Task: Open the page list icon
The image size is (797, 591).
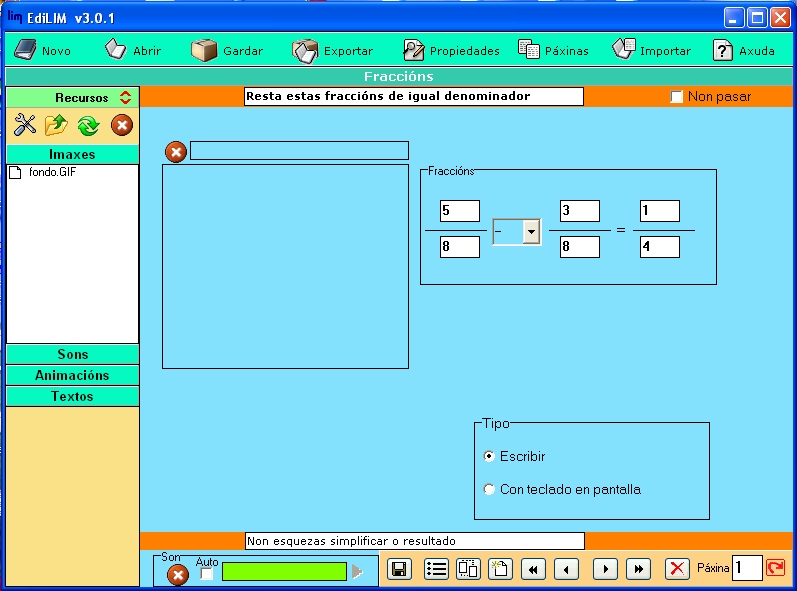Action: click(436, 569)
